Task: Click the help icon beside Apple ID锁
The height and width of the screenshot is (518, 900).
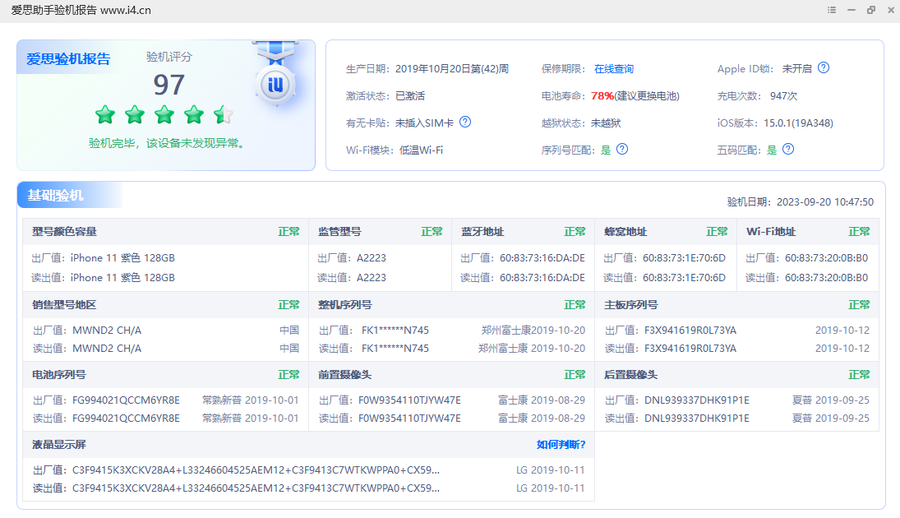Action: click(823, 68)
